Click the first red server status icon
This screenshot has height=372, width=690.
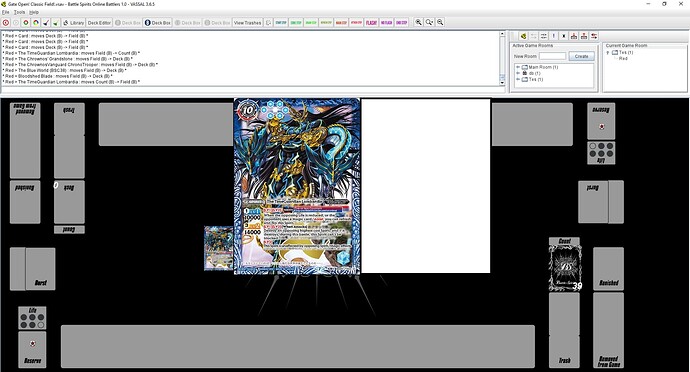click(574, 36)
